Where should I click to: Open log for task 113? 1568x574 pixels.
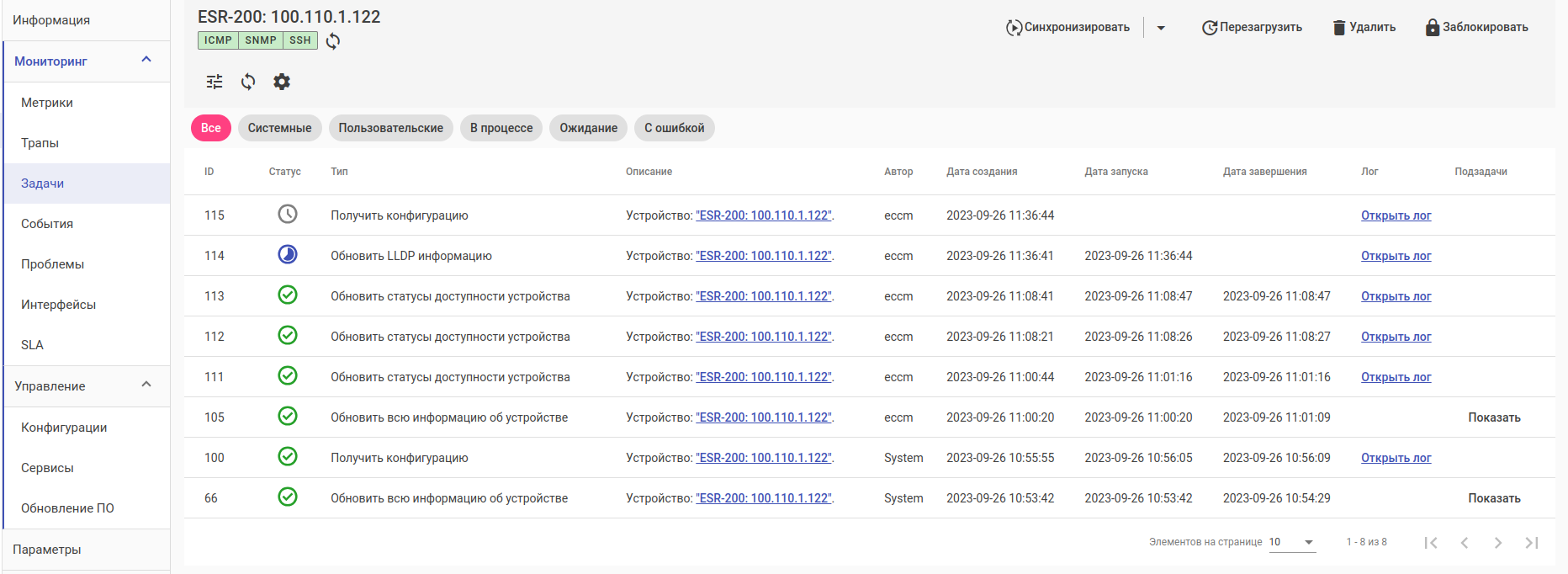point(1396,296)
